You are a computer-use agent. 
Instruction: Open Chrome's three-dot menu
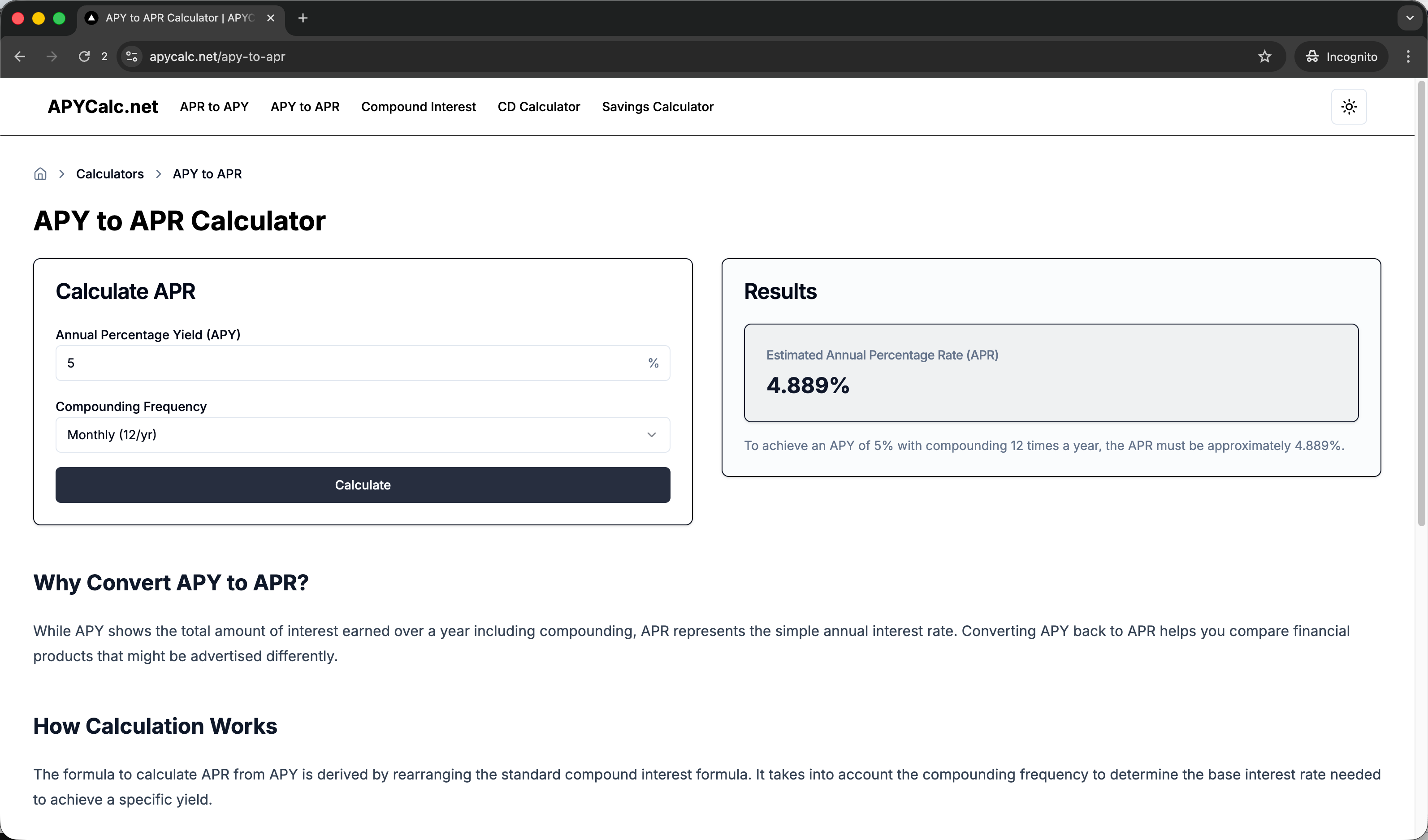pyautogui.click(x=1409, y=56)
